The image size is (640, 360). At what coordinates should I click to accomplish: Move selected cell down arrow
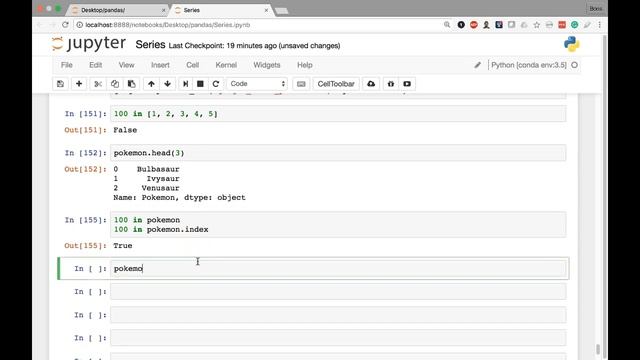point(167,84)
